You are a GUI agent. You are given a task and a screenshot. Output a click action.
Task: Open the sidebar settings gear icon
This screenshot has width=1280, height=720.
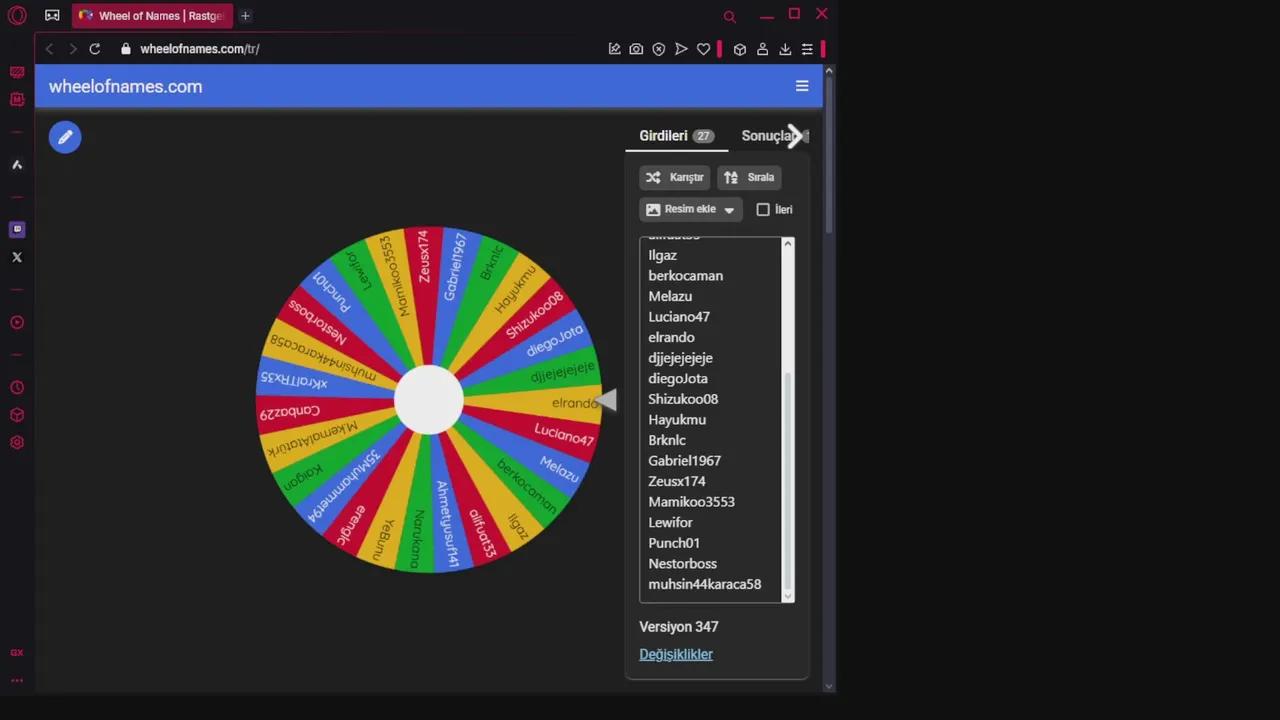(17, 442)
